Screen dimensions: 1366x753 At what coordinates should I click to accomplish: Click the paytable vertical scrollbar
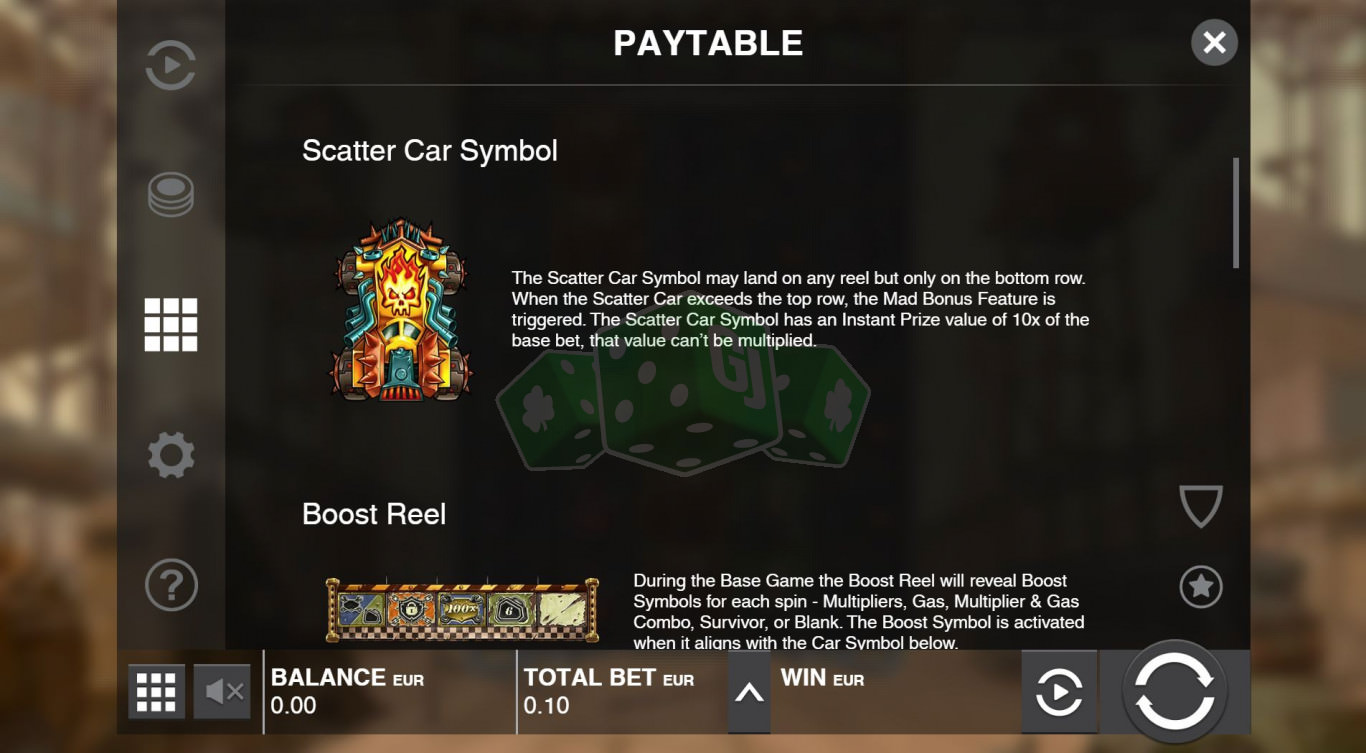[x=1236, y=213]
